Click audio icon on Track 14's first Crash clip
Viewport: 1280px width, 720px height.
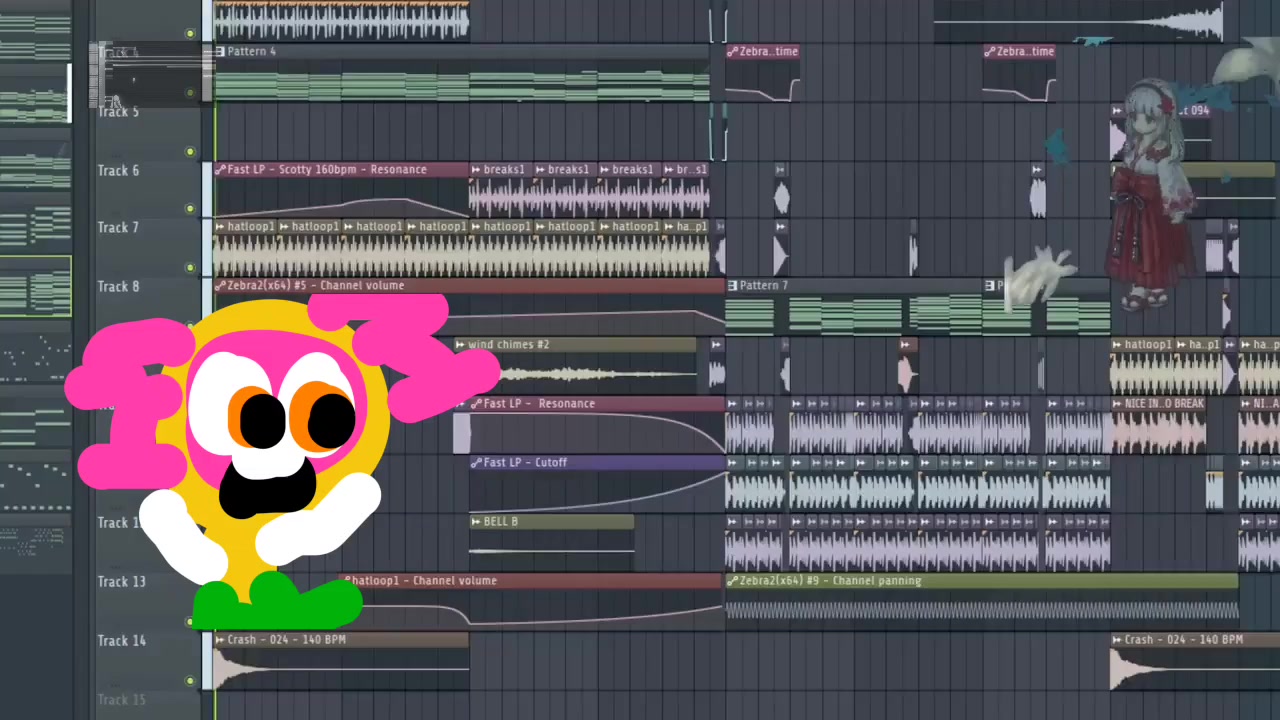point(220,640)
